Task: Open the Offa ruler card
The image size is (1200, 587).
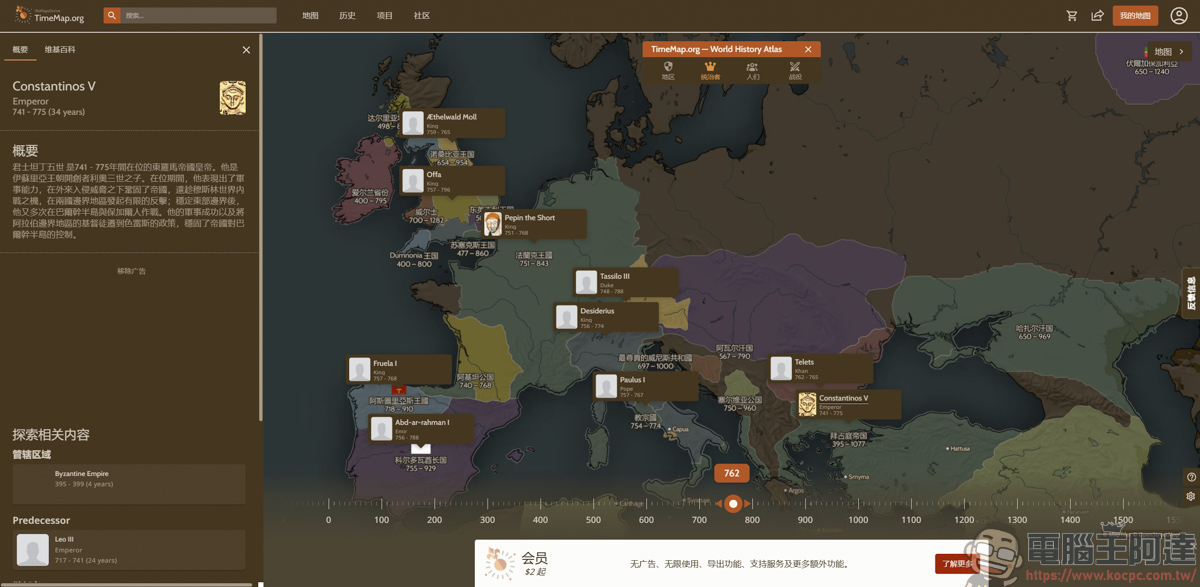Action: 452,181
